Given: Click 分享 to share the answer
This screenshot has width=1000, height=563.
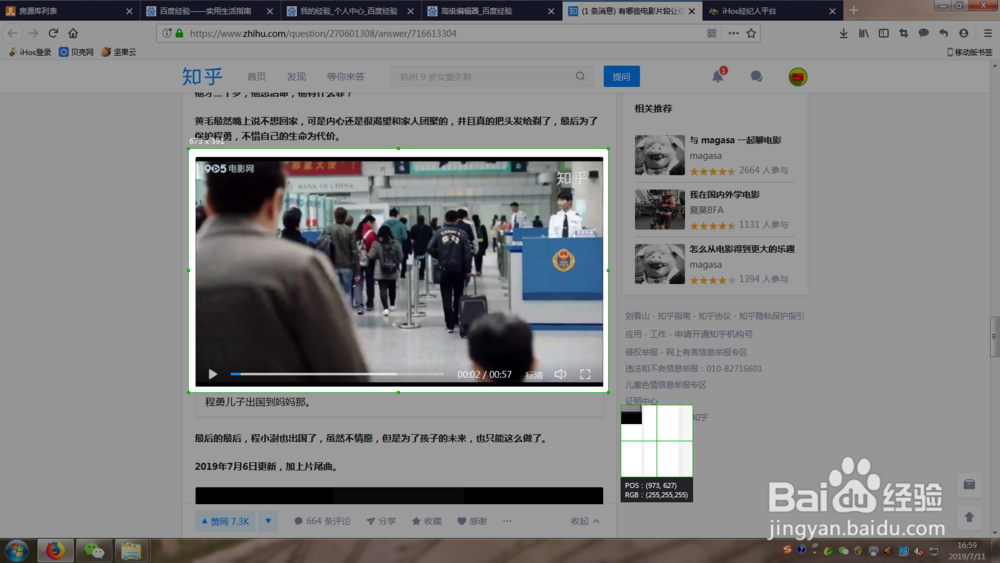Looking at the screenshot, I should 381,521.
